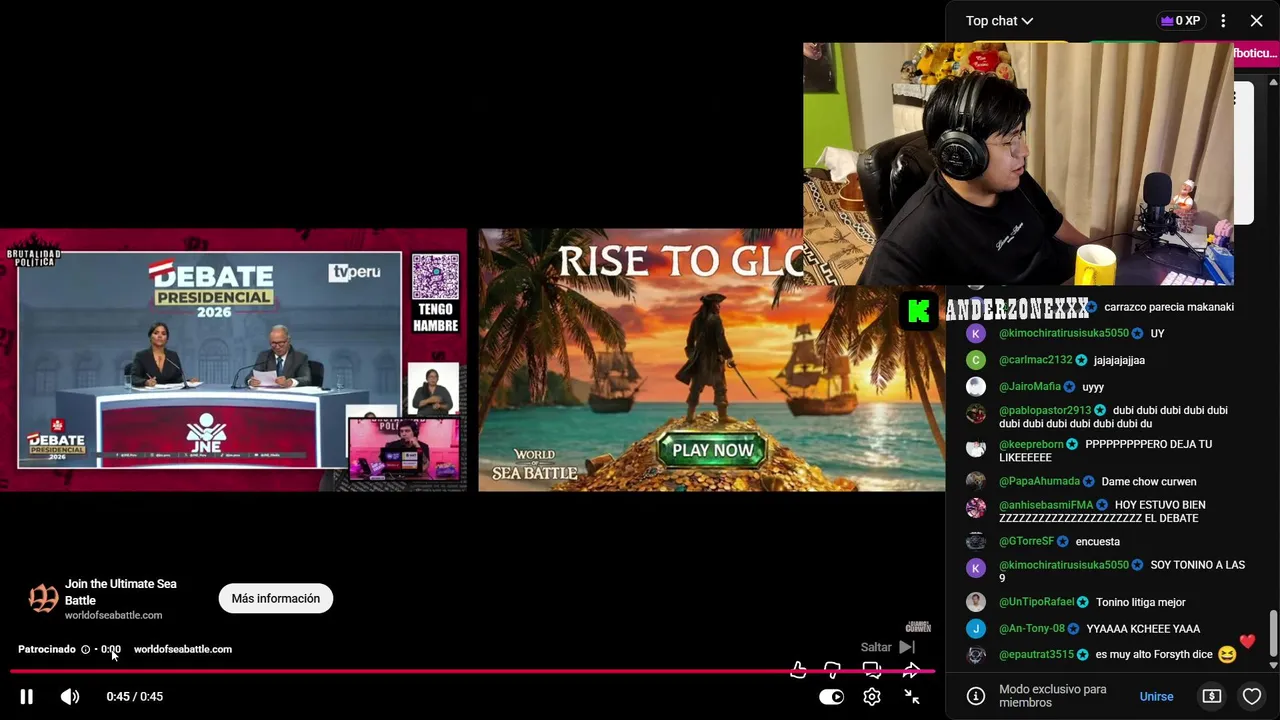Exit fullscreen with the collapse arrows icon
Image resolution: width=1280 pixels, height=720 pixels.
point(912,697)
